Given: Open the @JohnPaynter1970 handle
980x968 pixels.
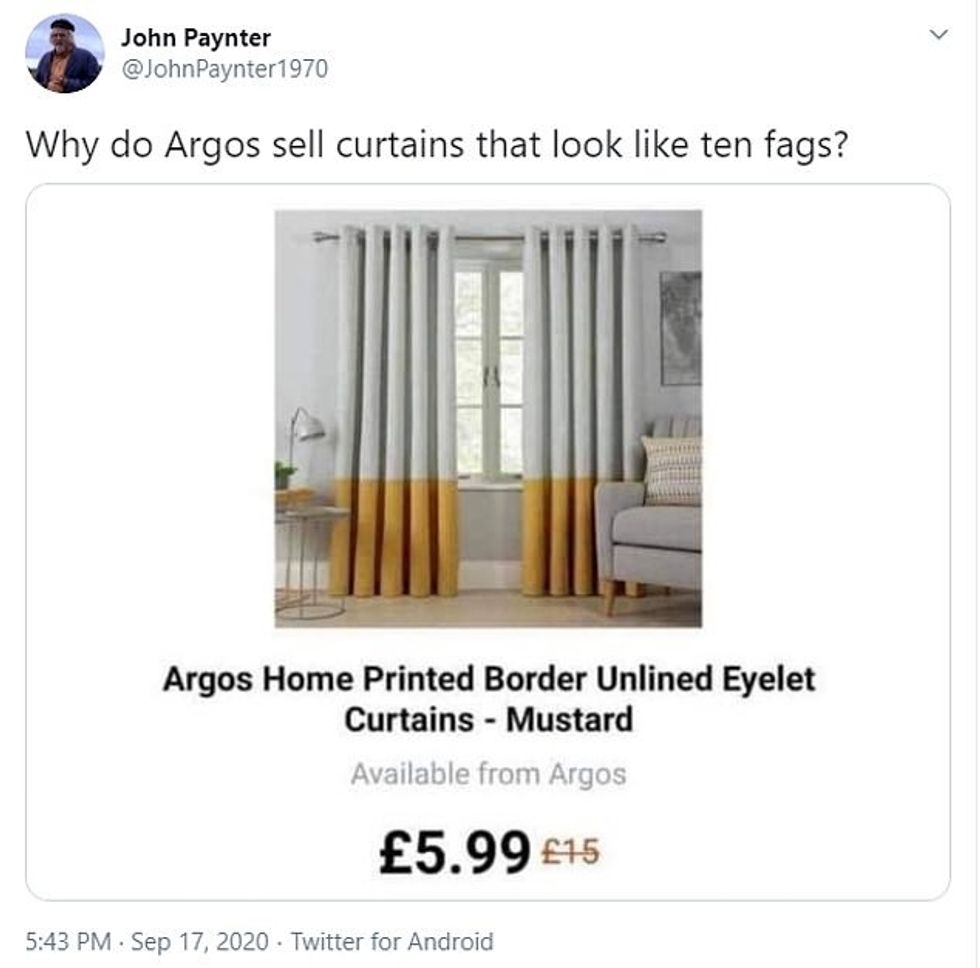Looking at the screenshot, I should point(224,69).
